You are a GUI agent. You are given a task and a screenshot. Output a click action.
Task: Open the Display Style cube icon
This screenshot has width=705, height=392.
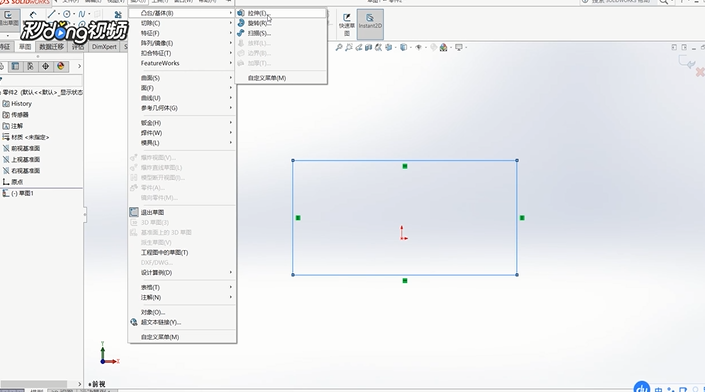[x=403, y=47]
